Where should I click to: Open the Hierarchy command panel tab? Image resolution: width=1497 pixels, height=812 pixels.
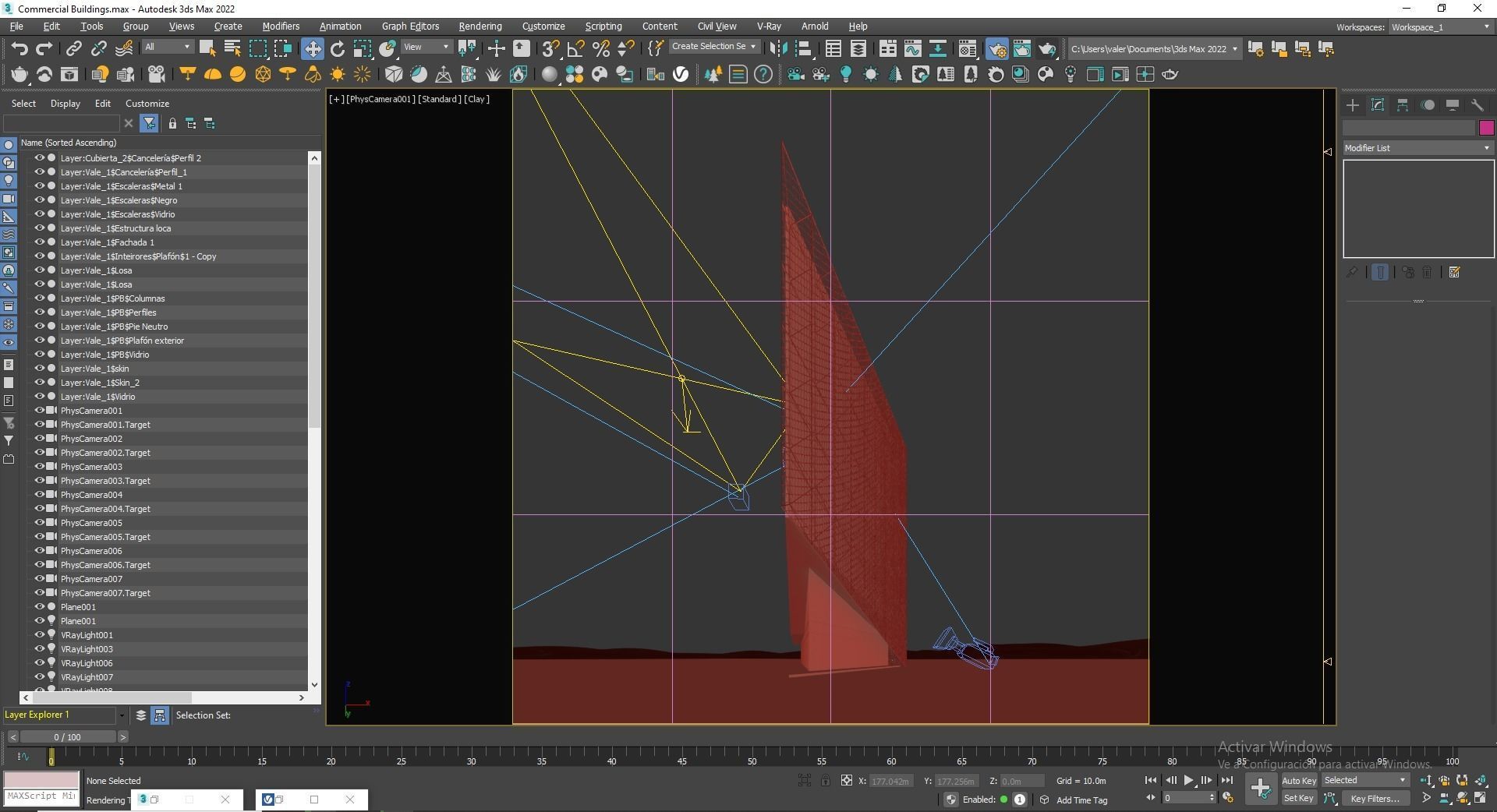pos(1403,104)
